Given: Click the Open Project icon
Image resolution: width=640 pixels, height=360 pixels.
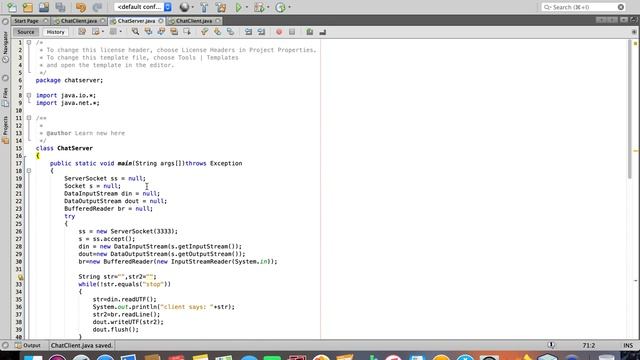Looking at the screenshot, I should 44,7.
